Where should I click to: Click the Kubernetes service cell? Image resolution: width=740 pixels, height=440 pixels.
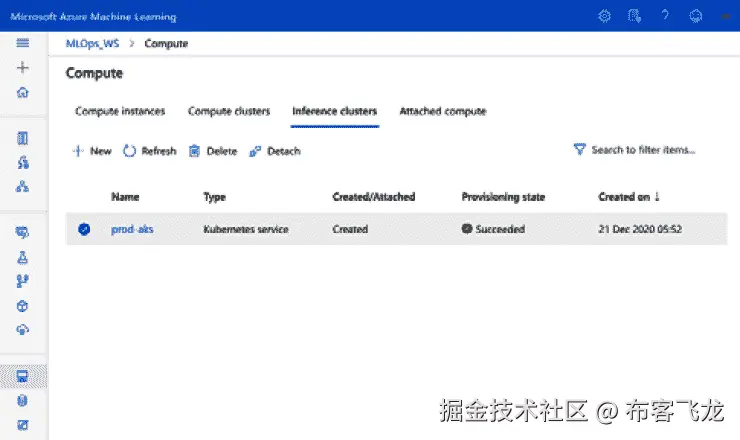pyautogui.click(x=246, y=229)
